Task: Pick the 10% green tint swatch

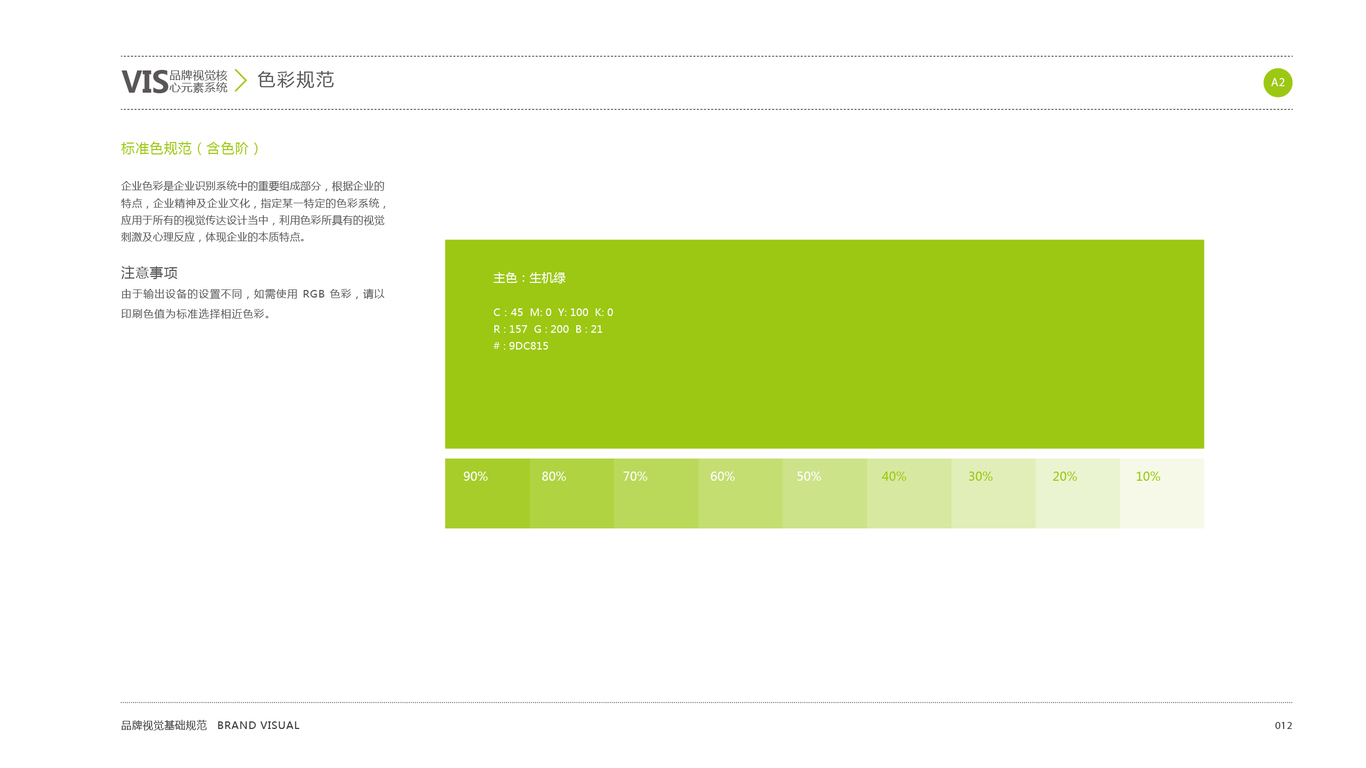Action: coord(1162,493)
